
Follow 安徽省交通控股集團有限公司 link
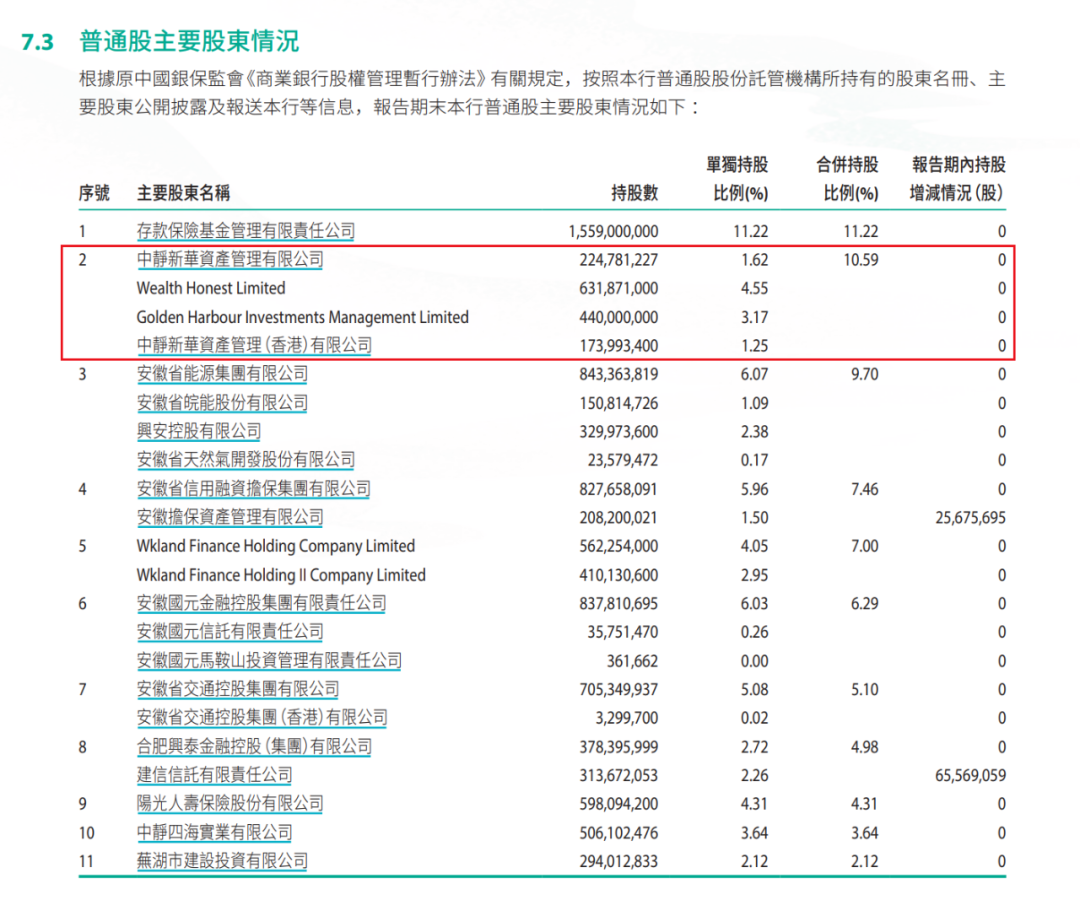[x=238, y=689]
